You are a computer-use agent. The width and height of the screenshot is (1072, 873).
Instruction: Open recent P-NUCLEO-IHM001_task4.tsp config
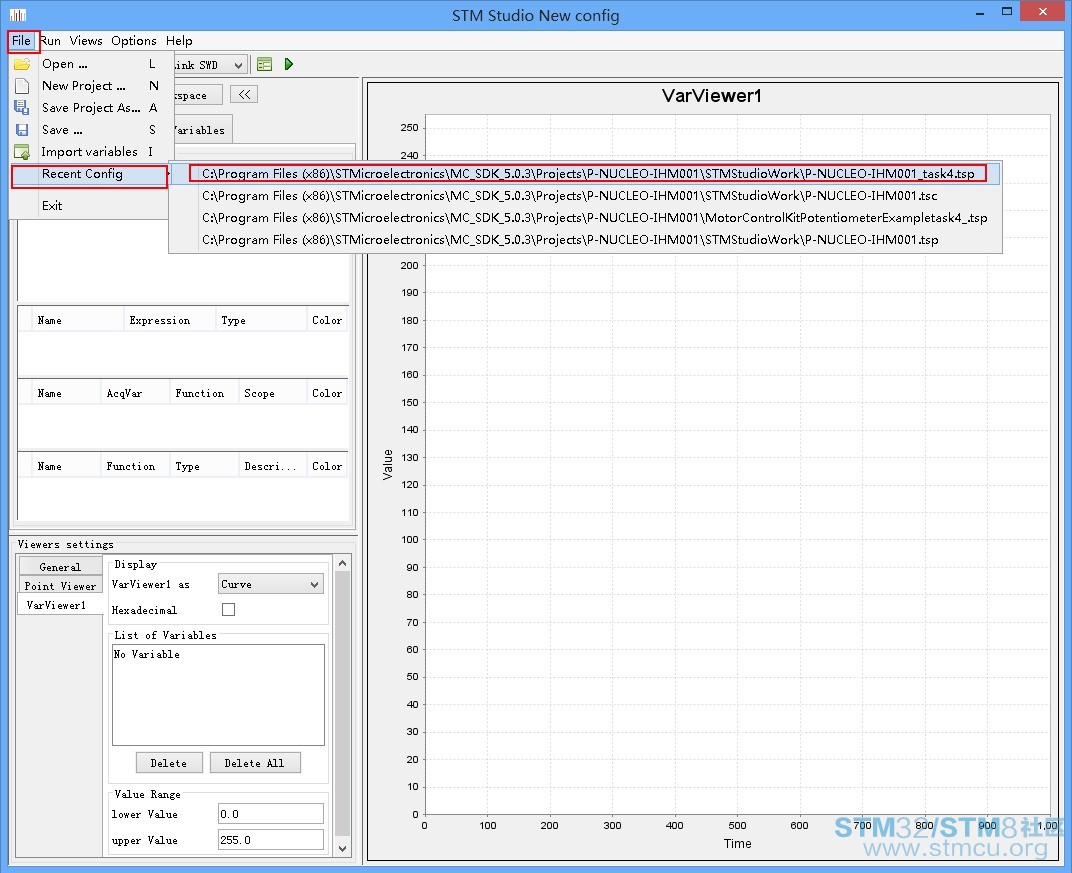pyautogui.click(x=586, y=174)
